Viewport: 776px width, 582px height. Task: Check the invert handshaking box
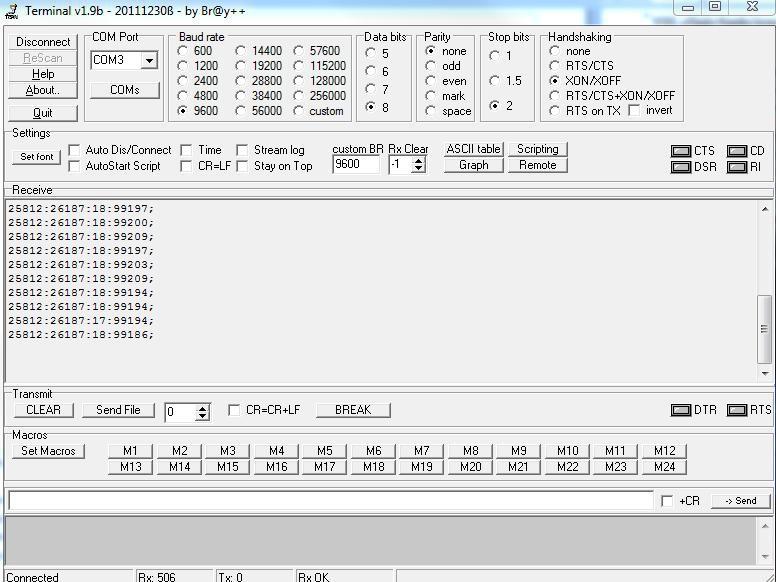click(634, 110)
